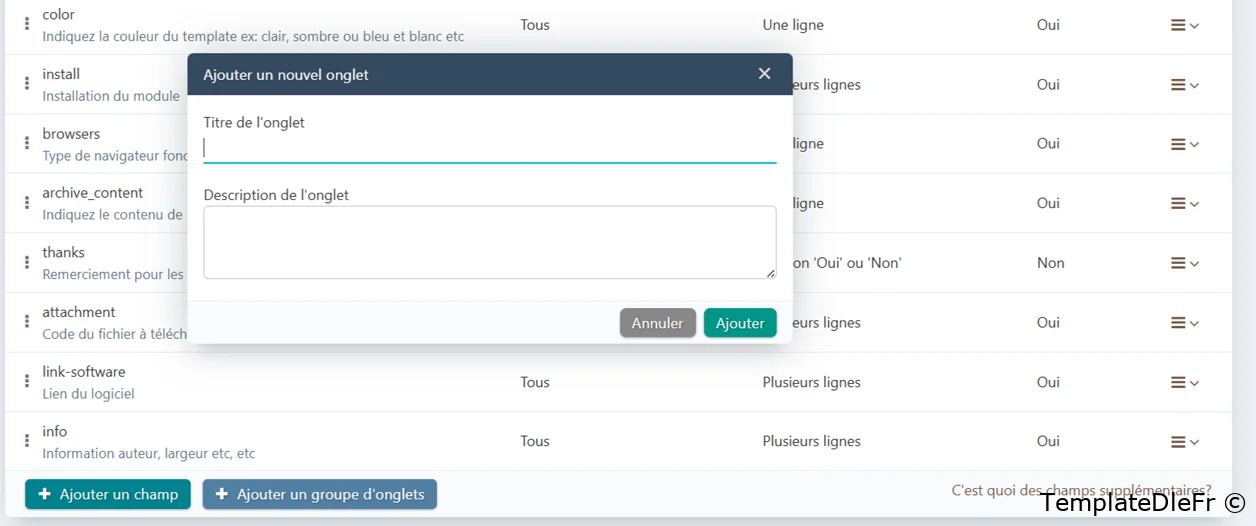
Task: Click in the Description de l'onglet textarea
Action: pos(489,242)
